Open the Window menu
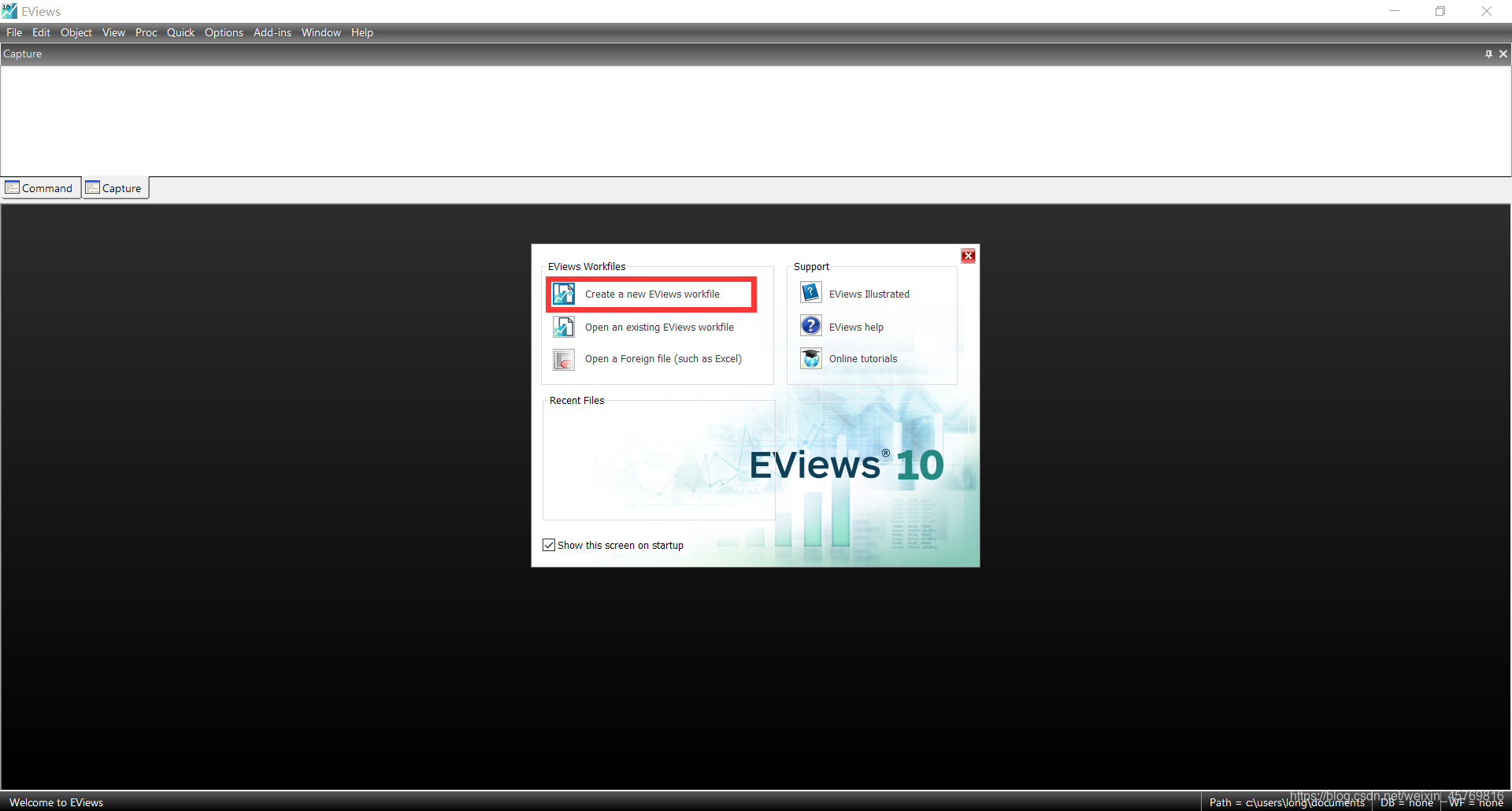1512x811 pixels. tap(321, 32)
